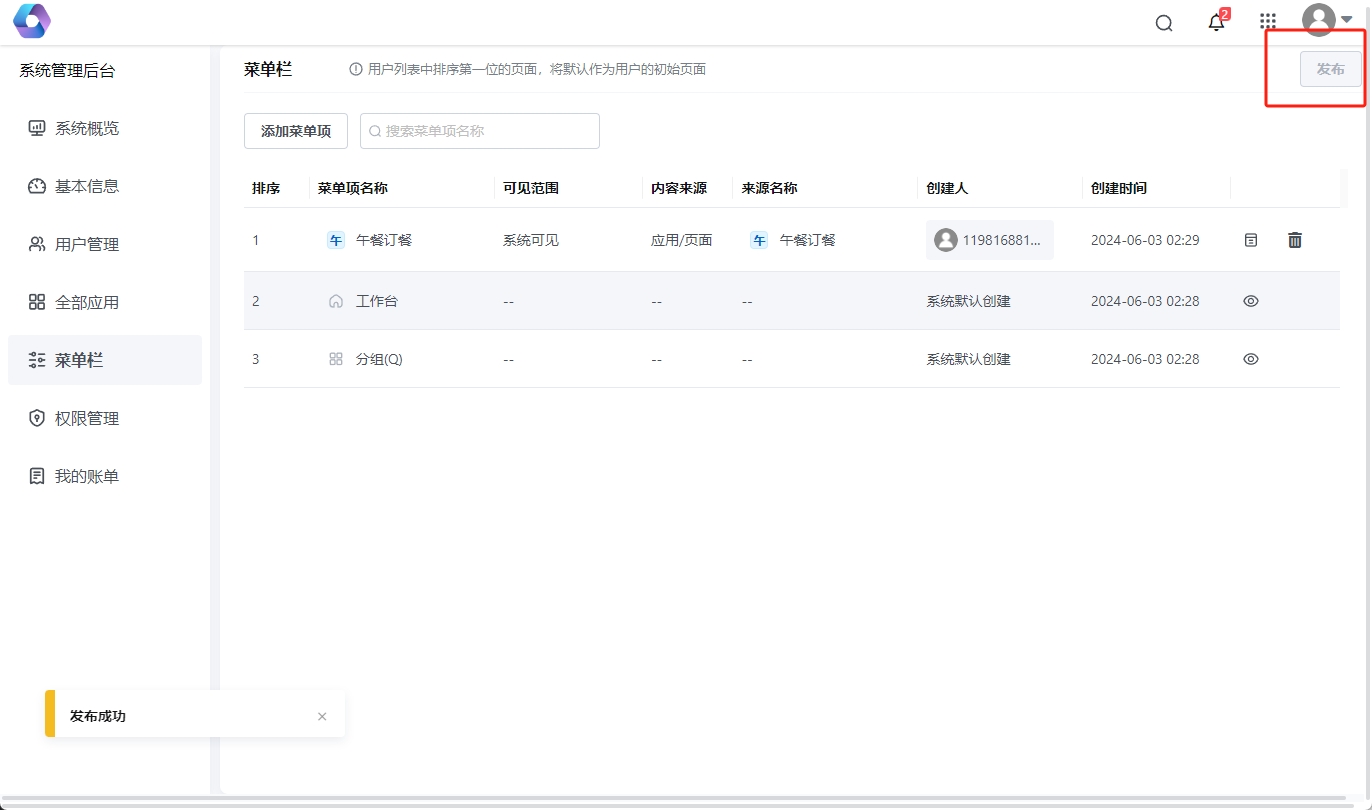Click the 分组(Q) grid icon
Image resolution: width=1372 pixels, height=810 pixels.
click(x=336, y=358)
